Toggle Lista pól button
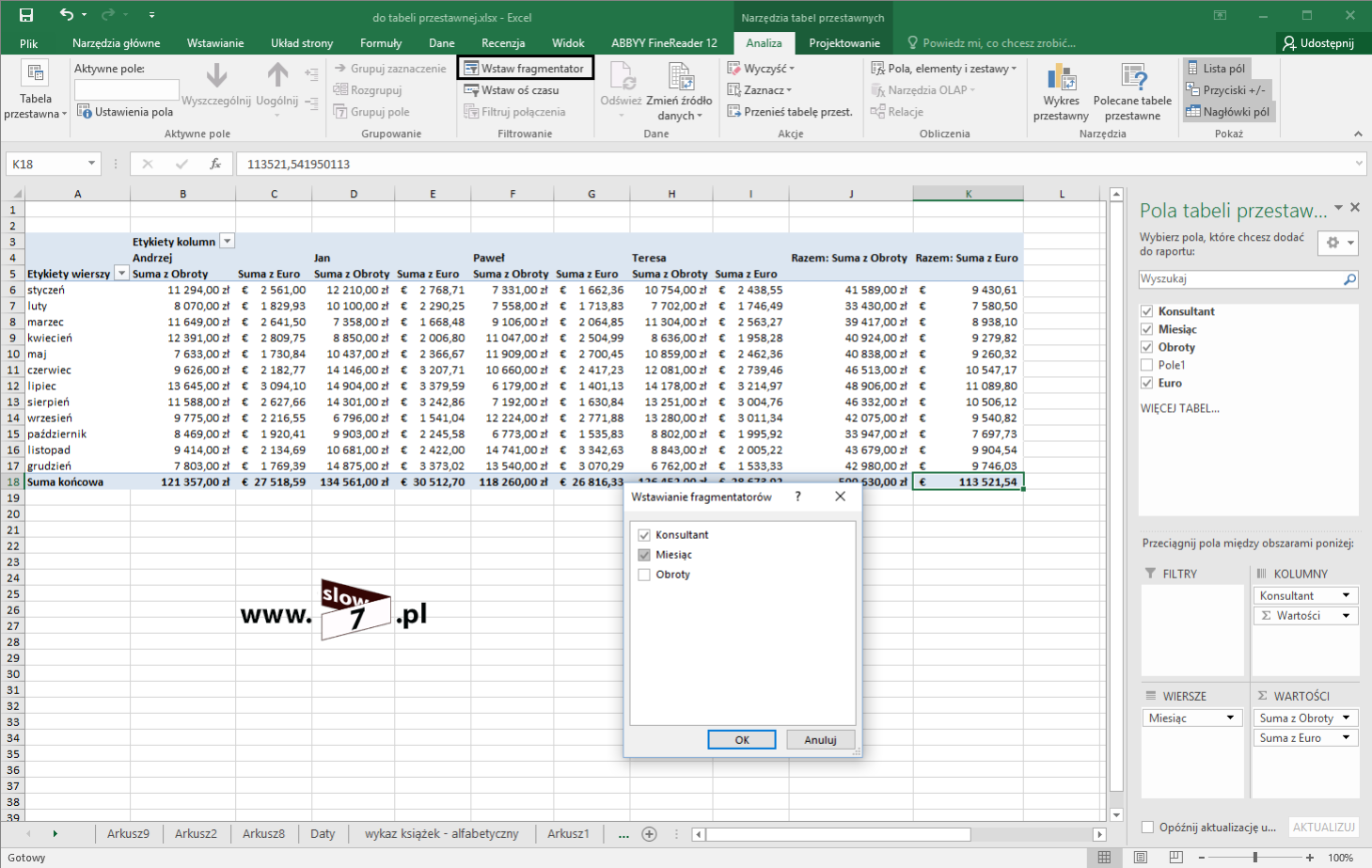1372x868 pixels. click(1216, 68)
